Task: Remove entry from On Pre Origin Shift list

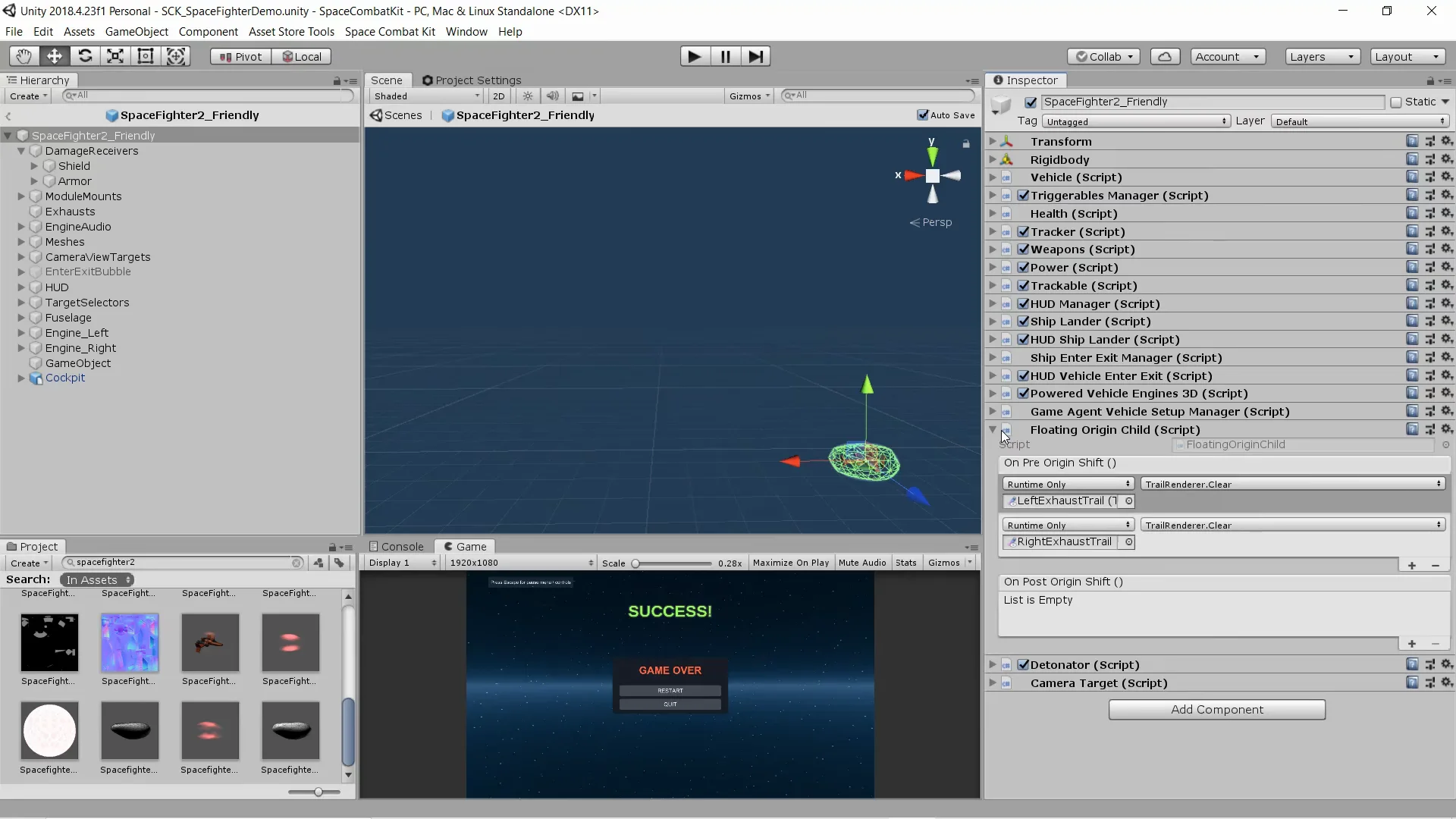Action: tap(1436, 565)
